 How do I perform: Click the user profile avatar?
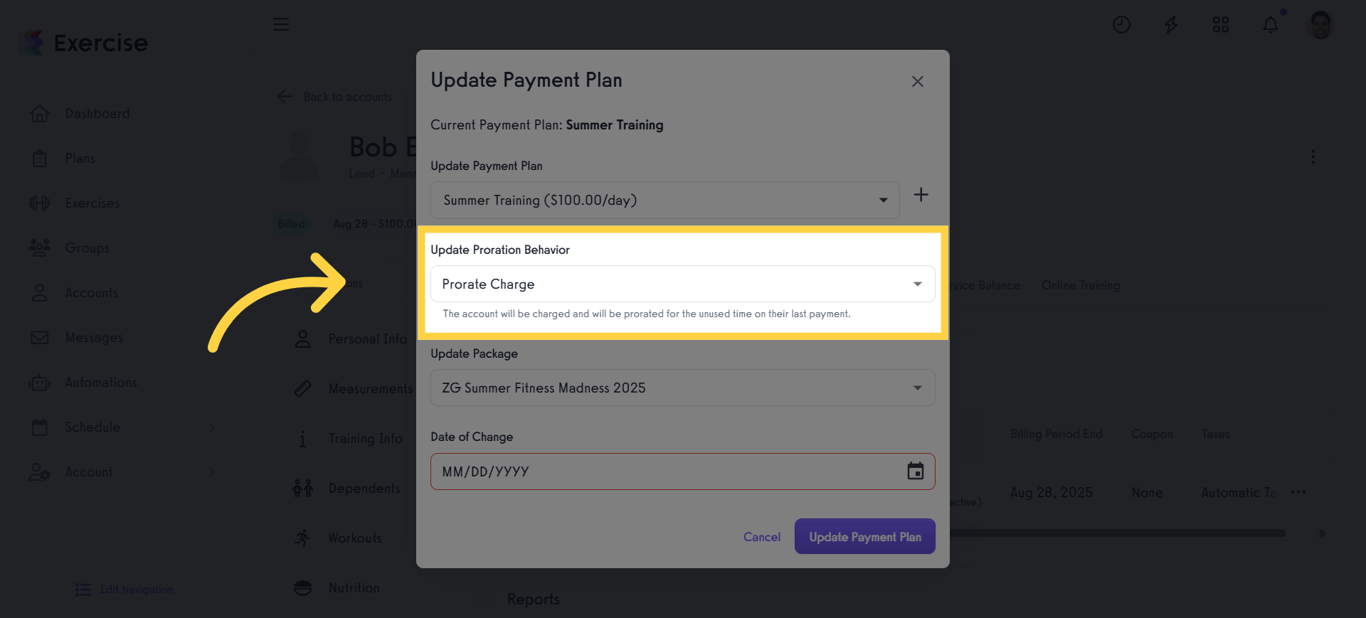(1320, 25)
